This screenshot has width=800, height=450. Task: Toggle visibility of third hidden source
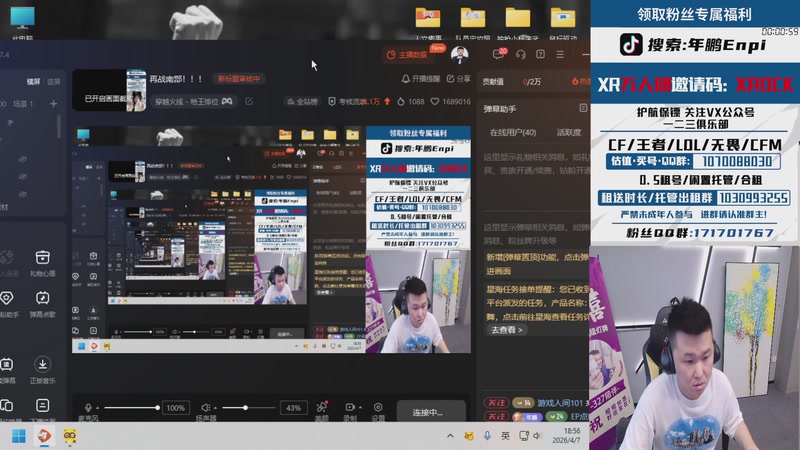tap(22, 194)
